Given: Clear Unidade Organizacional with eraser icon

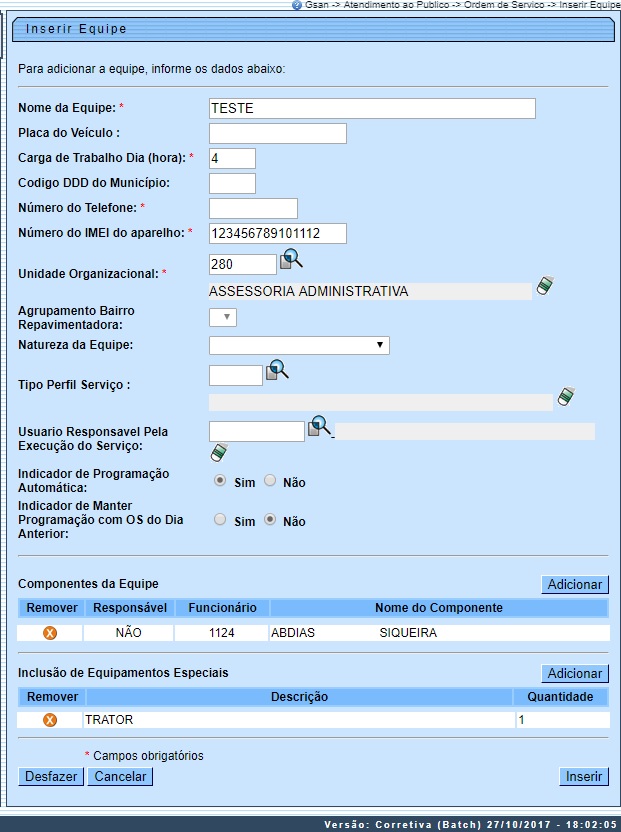Looking at the screenshot, I should point(545,285).
